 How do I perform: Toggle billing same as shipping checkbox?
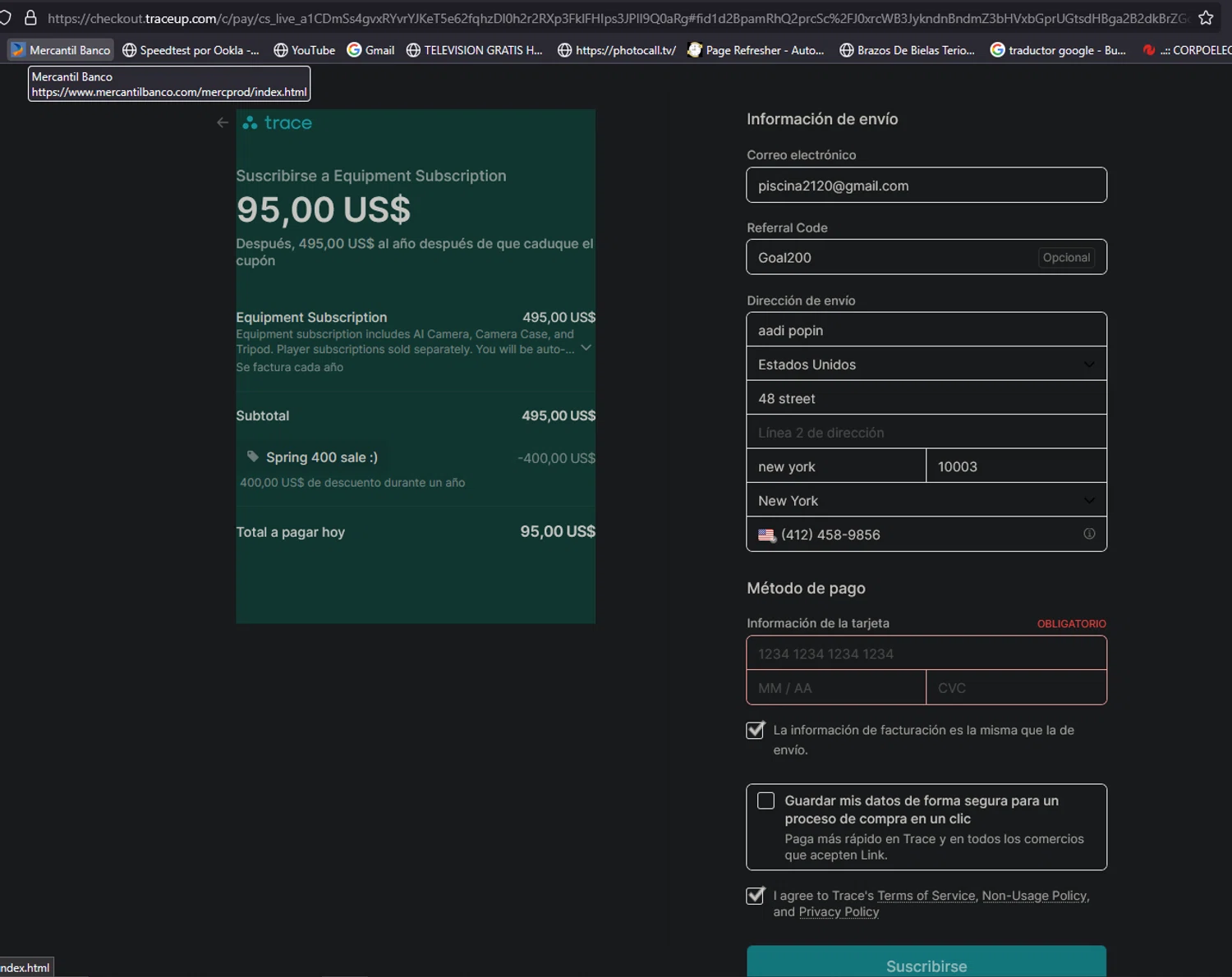(x=756, y=730)
